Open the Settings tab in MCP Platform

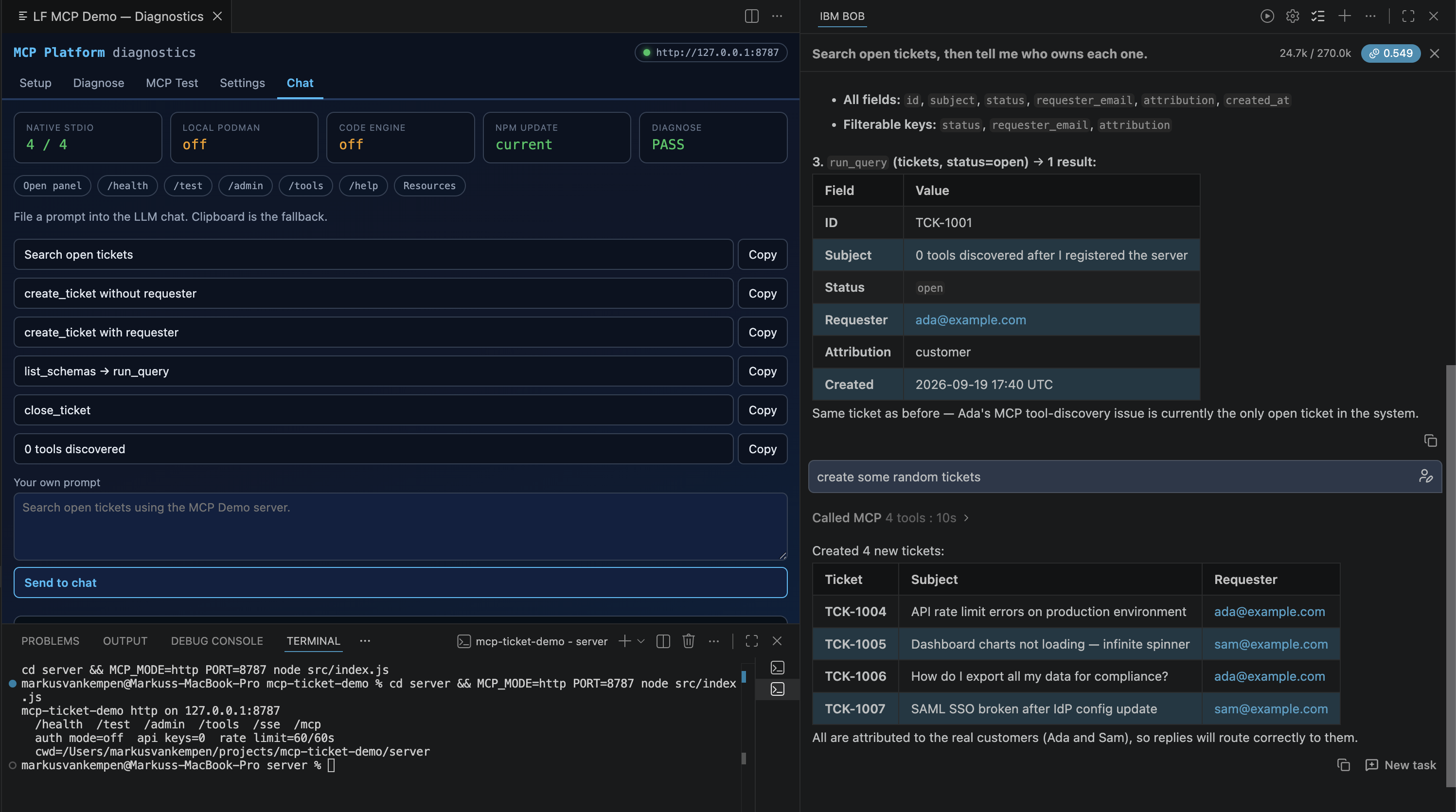click(x=242, y=83)
